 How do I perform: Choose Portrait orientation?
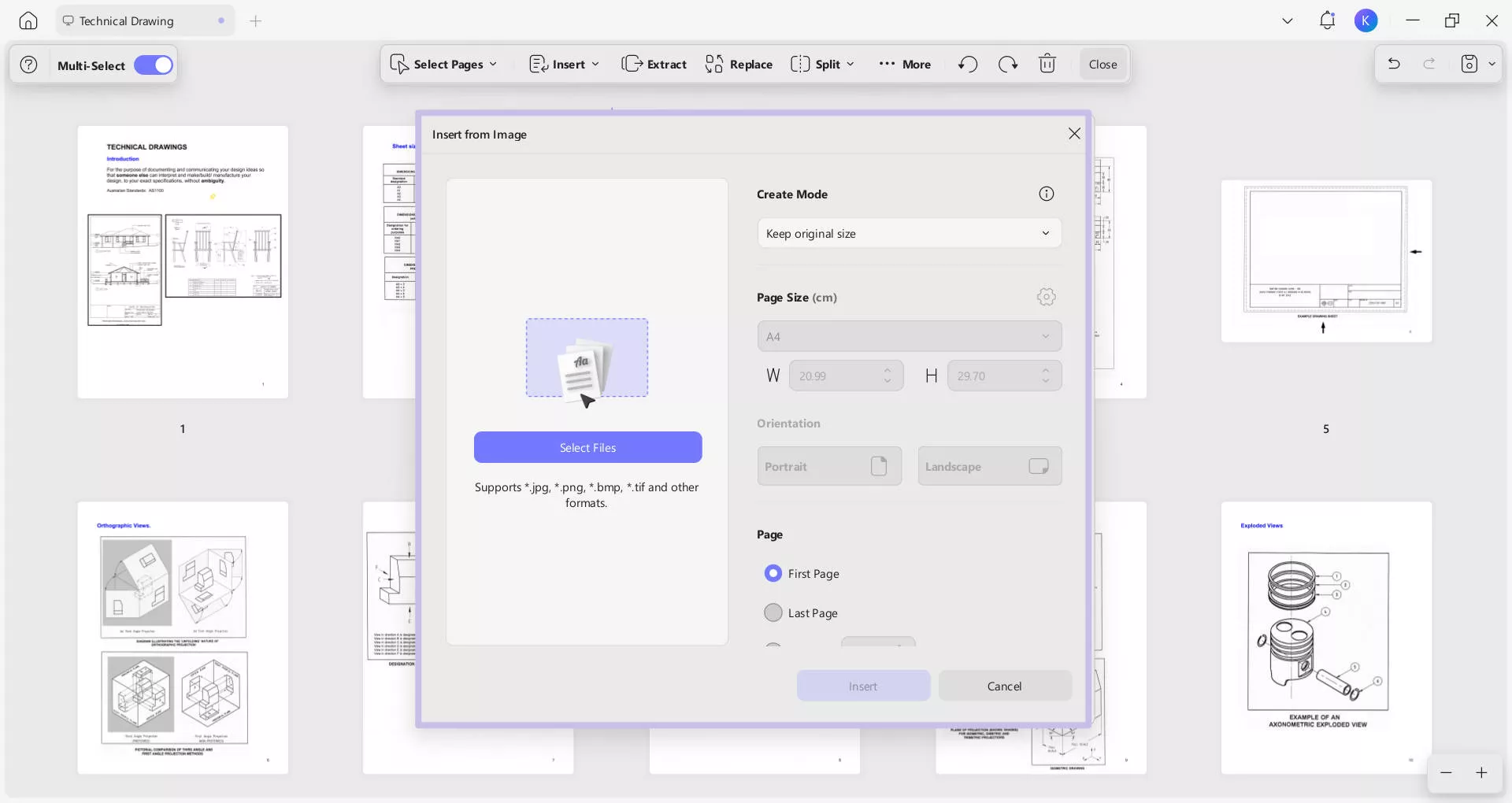[x=829, y=466]
